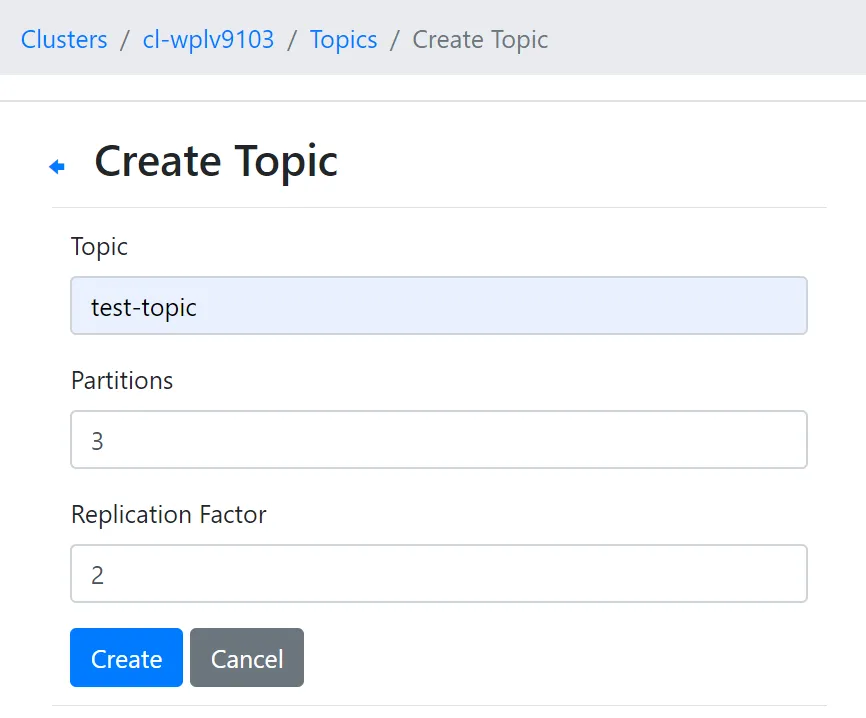This screenshot has width=866, height=718.
Task: Click the Topic field label
Action: (98, 247)
